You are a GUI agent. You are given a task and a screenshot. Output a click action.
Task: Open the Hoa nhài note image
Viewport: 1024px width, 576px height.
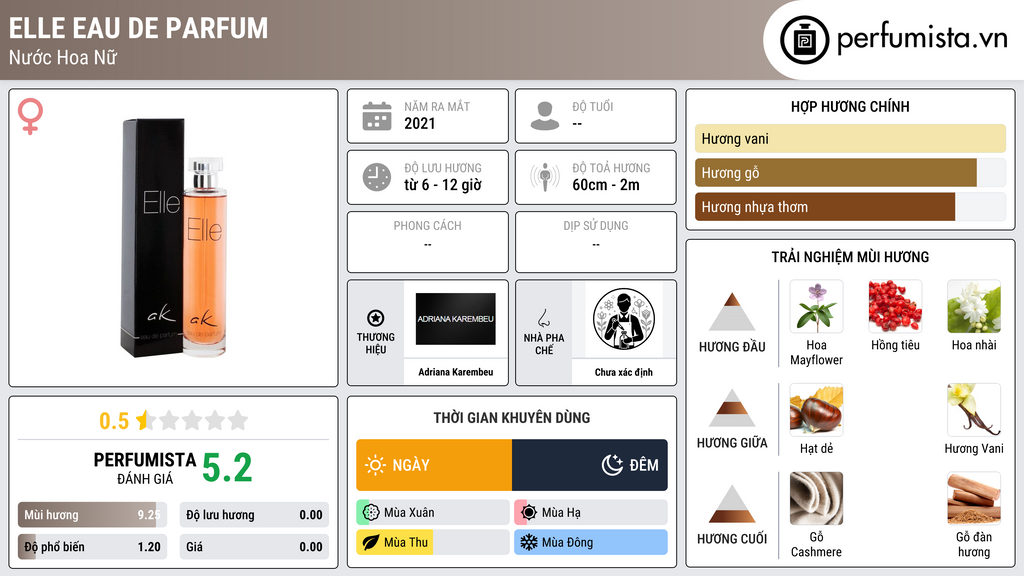(x=974, y=306)
